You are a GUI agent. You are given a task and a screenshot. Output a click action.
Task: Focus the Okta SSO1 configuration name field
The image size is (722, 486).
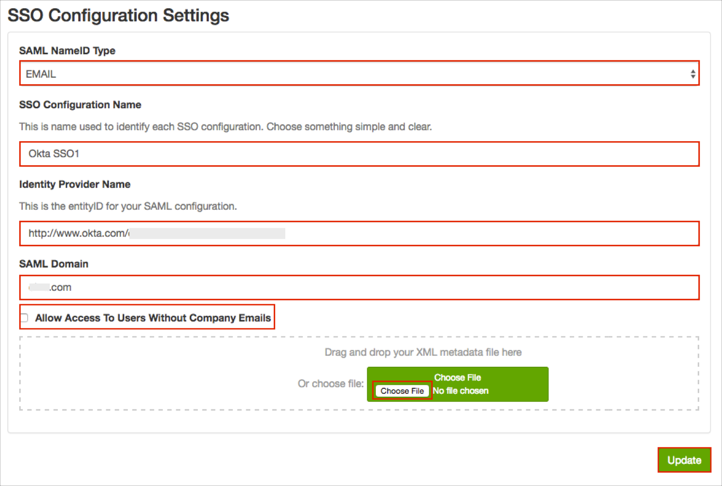click(x=358, y=153)
